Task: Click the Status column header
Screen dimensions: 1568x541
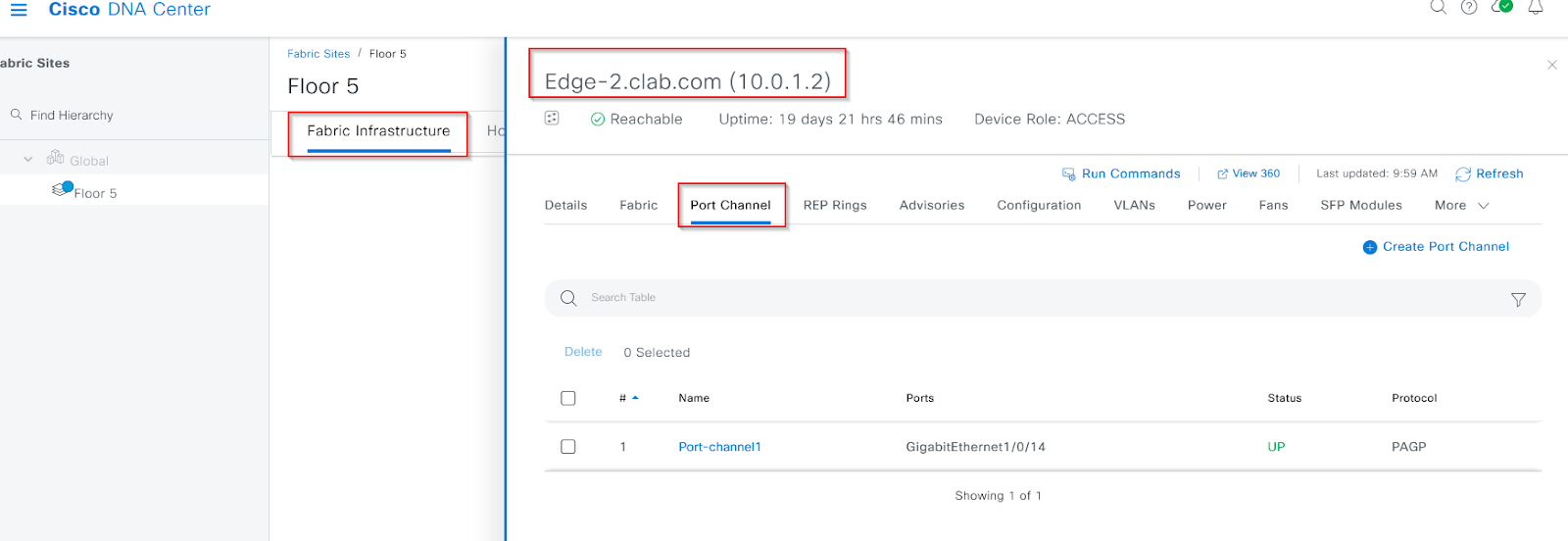Action: click(1285, 398)
